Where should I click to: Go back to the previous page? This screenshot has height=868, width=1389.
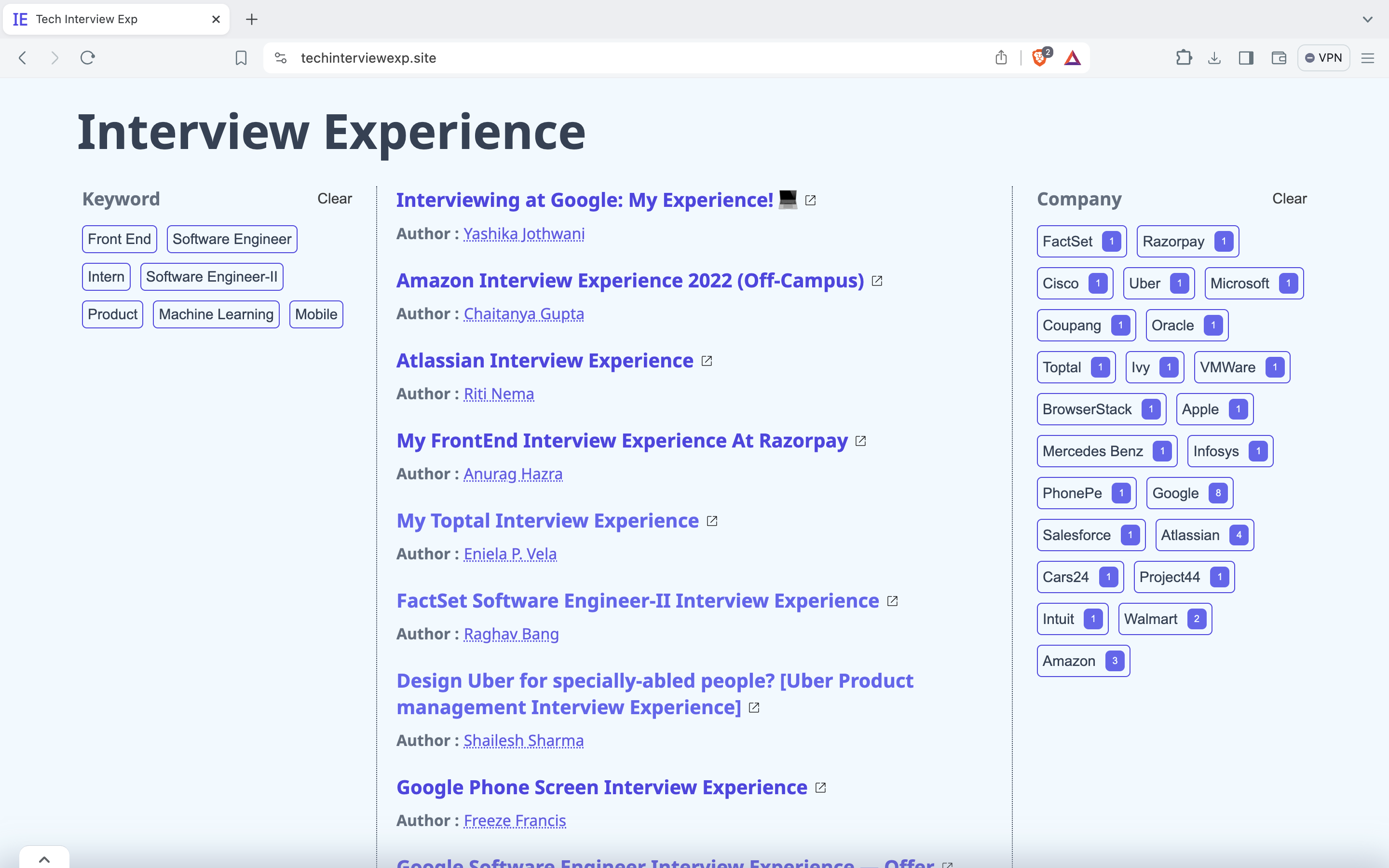(x=22, y=58)
